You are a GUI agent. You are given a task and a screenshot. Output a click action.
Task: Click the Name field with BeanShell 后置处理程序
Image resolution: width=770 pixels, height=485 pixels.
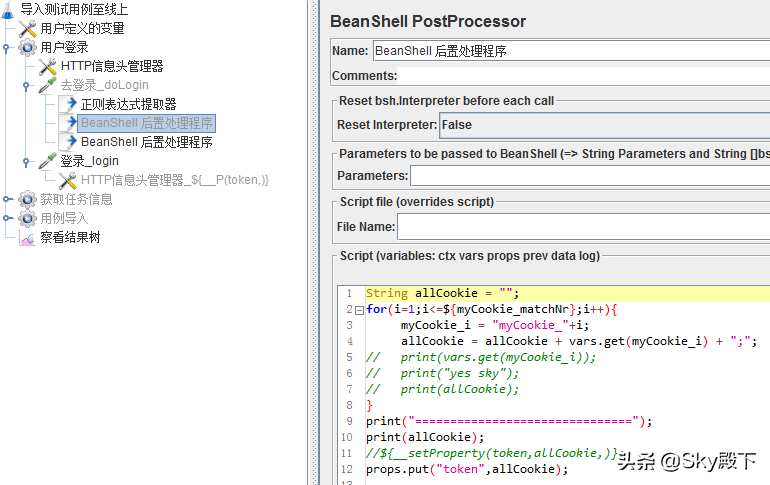(x=572, y=51)
